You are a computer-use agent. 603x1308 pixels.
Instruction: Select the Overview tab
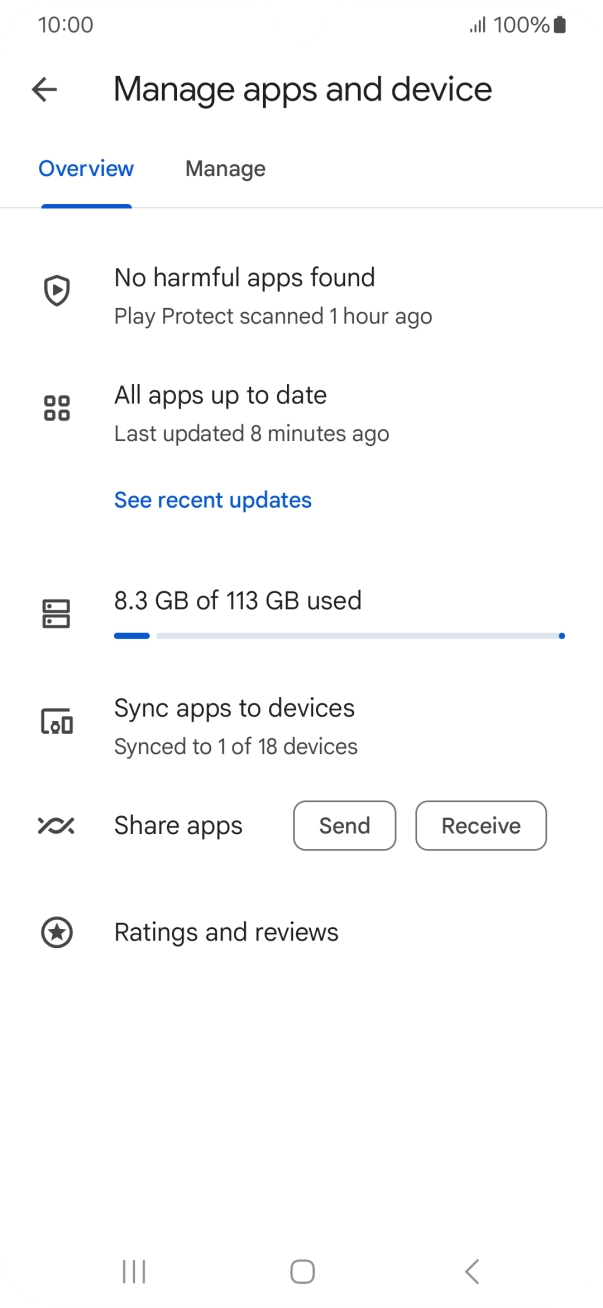point(86,169)
